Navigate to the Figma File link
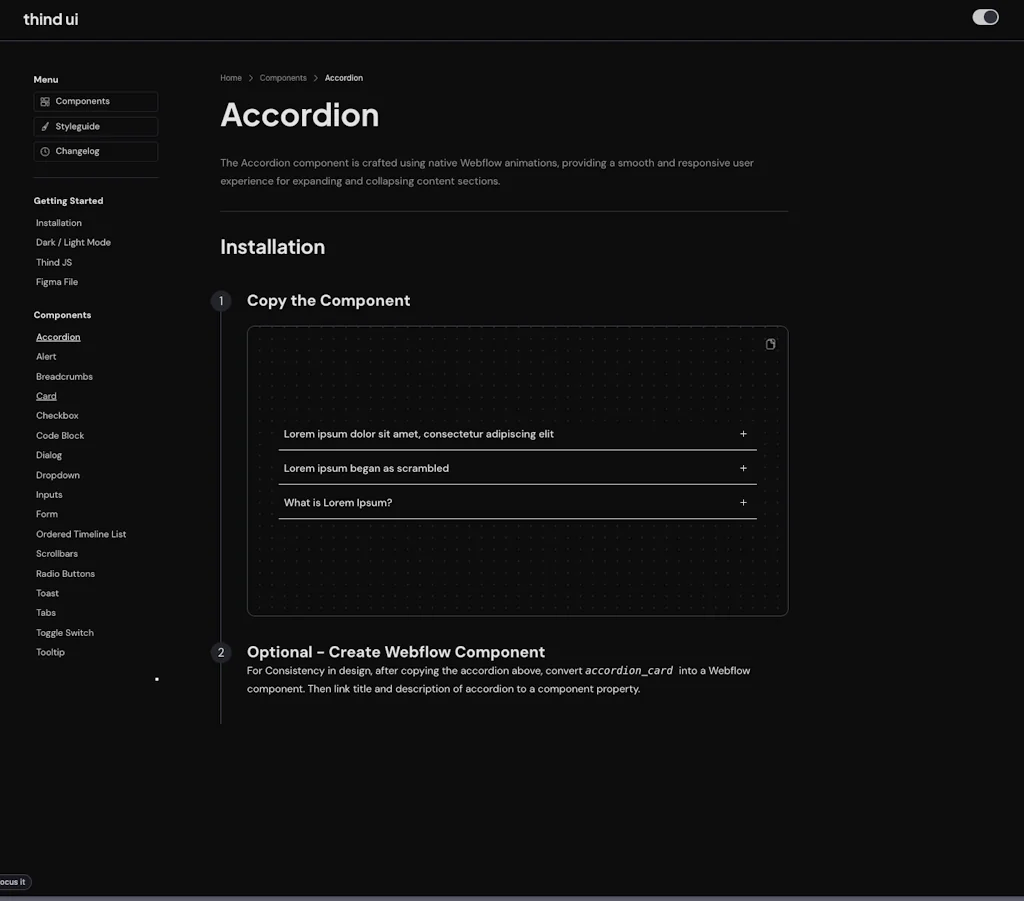The height and width of the screenshot is (901, 1024). 56,281
